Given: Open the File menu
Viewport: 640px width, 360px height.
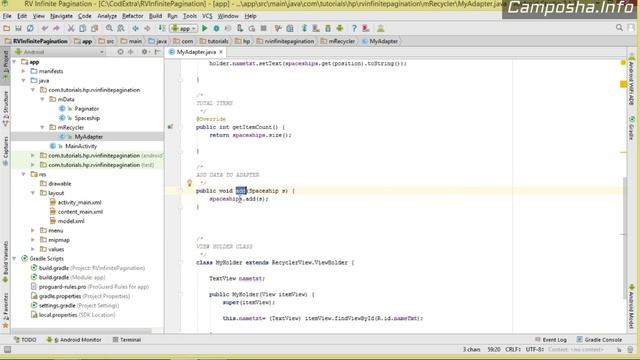Looking at the screenshot, I should pyautogui.click(x=7, y=16).
